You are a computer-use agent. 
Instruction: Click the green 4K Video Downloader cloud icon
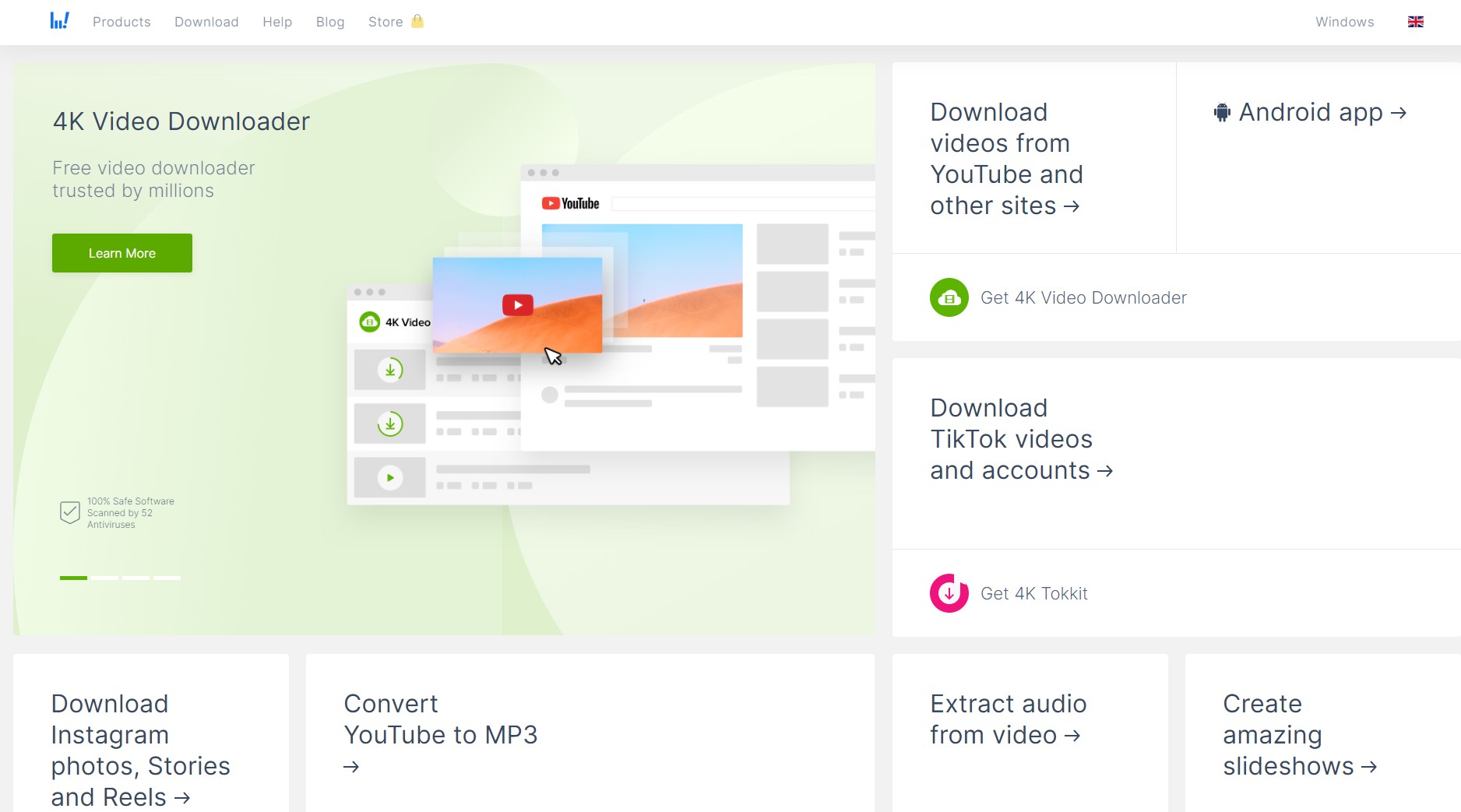(949, 297)
